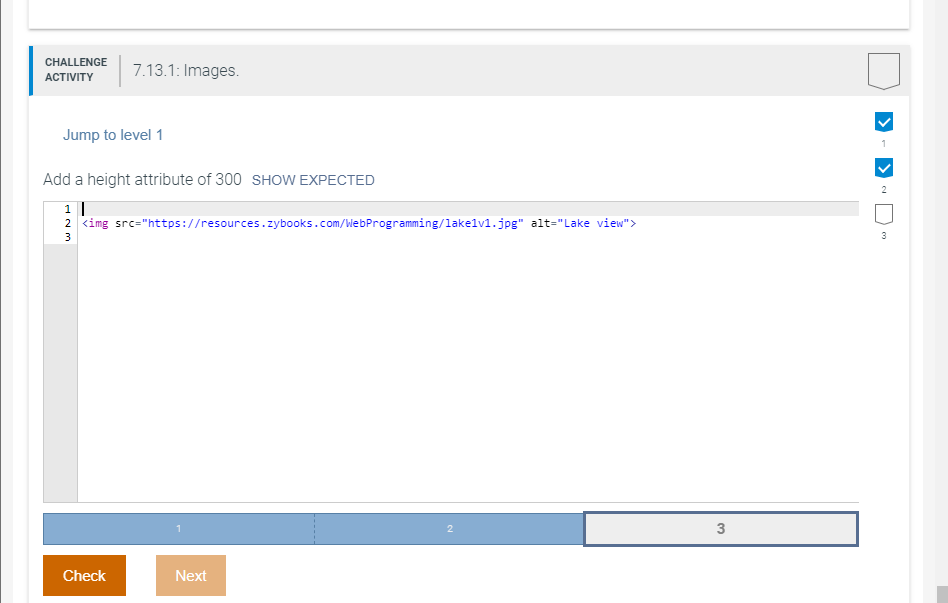The height and width of the screenshot is (603, 948).
Task: Click the empty level 3 shield indicator
Action: (x=883, y=214)
